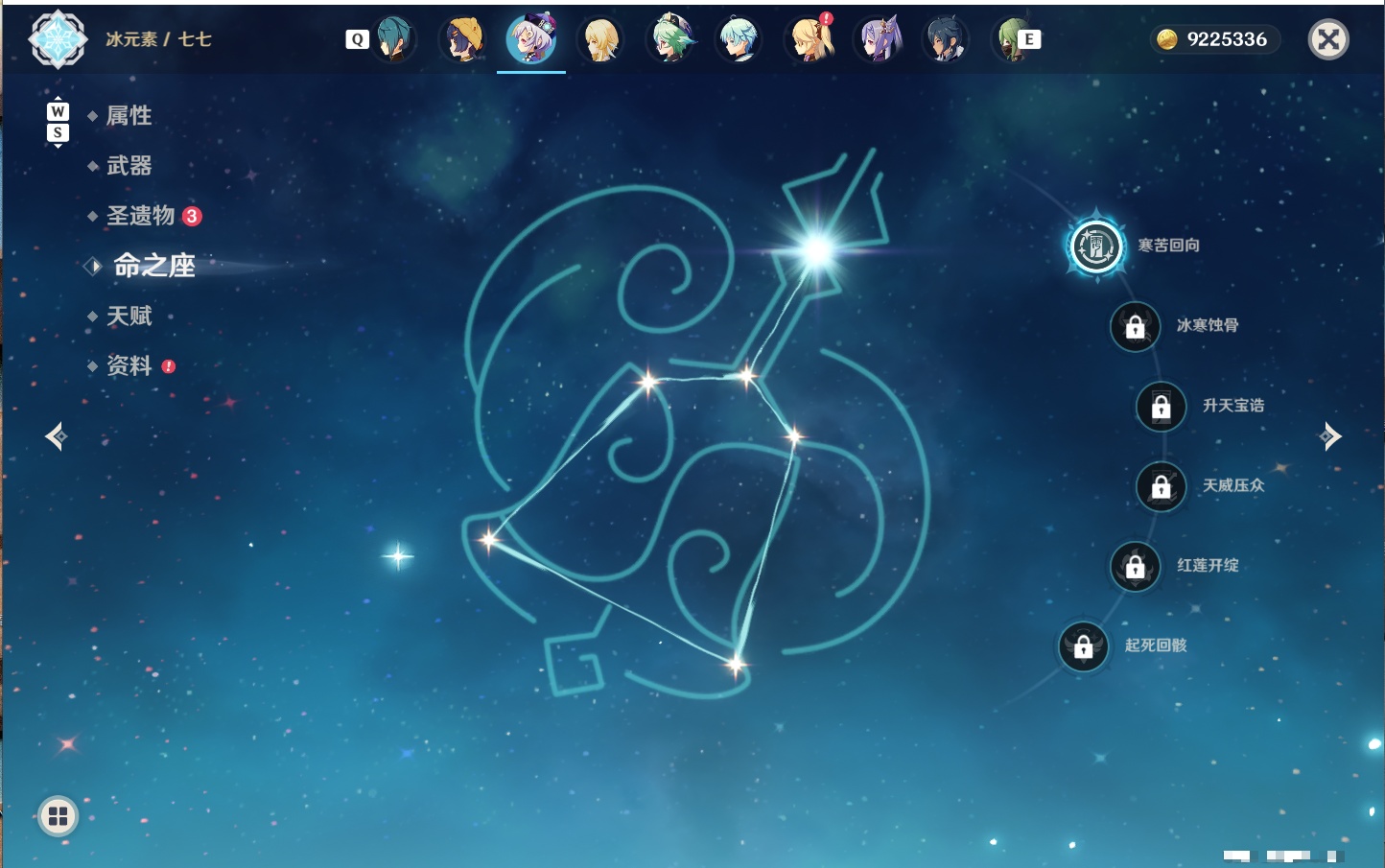Click the Mora amount 9225336
Viewport: 1385px width, 868px height.
pos(1227,39)
